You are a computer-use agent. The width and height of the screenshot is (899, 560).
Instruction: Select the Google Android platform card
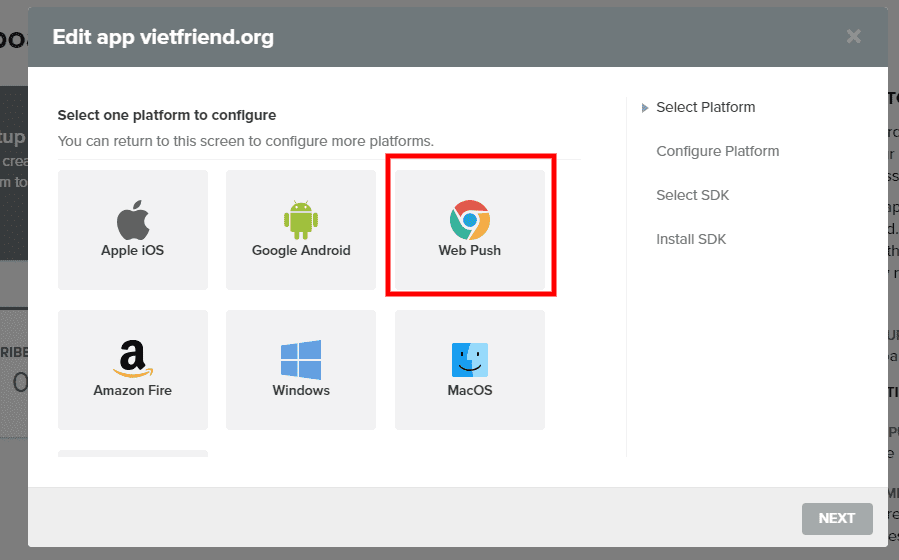click(x=301, y=229)
